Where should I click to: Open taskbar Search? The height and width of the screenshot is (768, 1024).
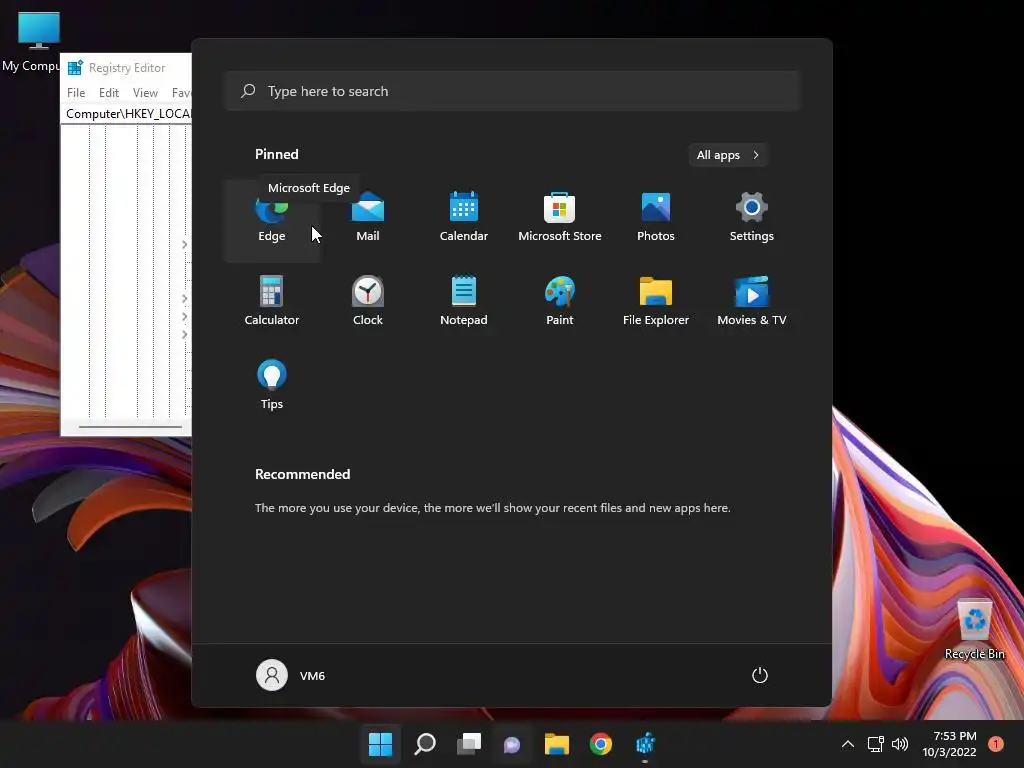[x=424, y=744]
